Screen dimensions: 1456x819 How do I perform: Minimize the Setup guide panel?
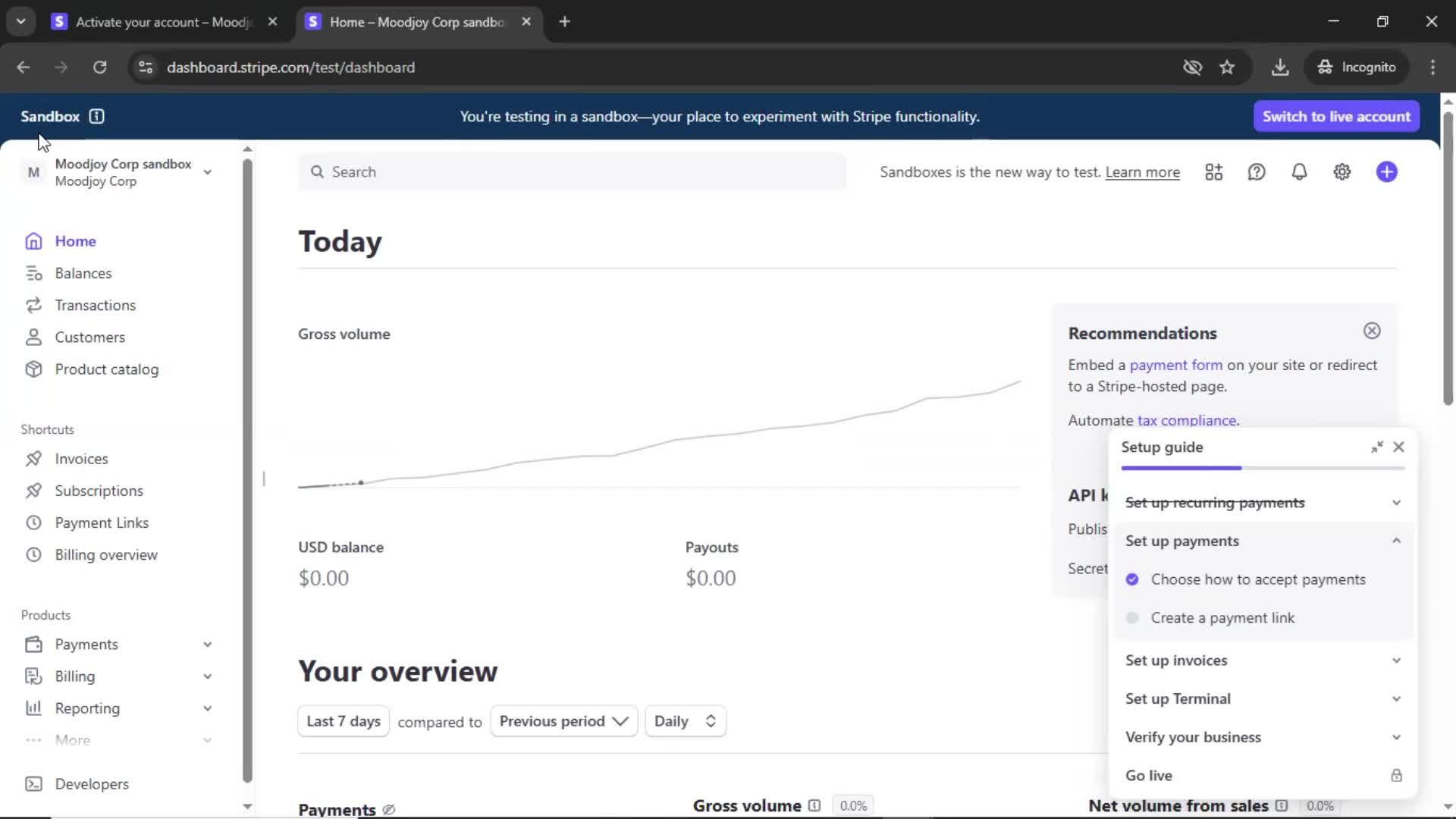click(1377, 447)
